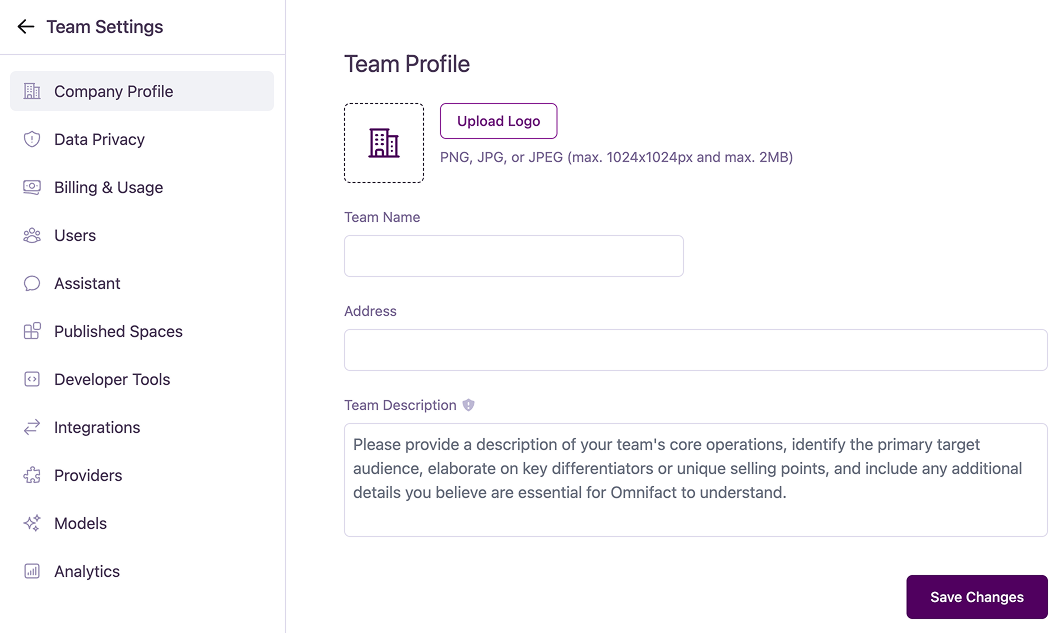Click the arrows icon beside Integrations
The image size is (1064, 633).
pos(31,427)
